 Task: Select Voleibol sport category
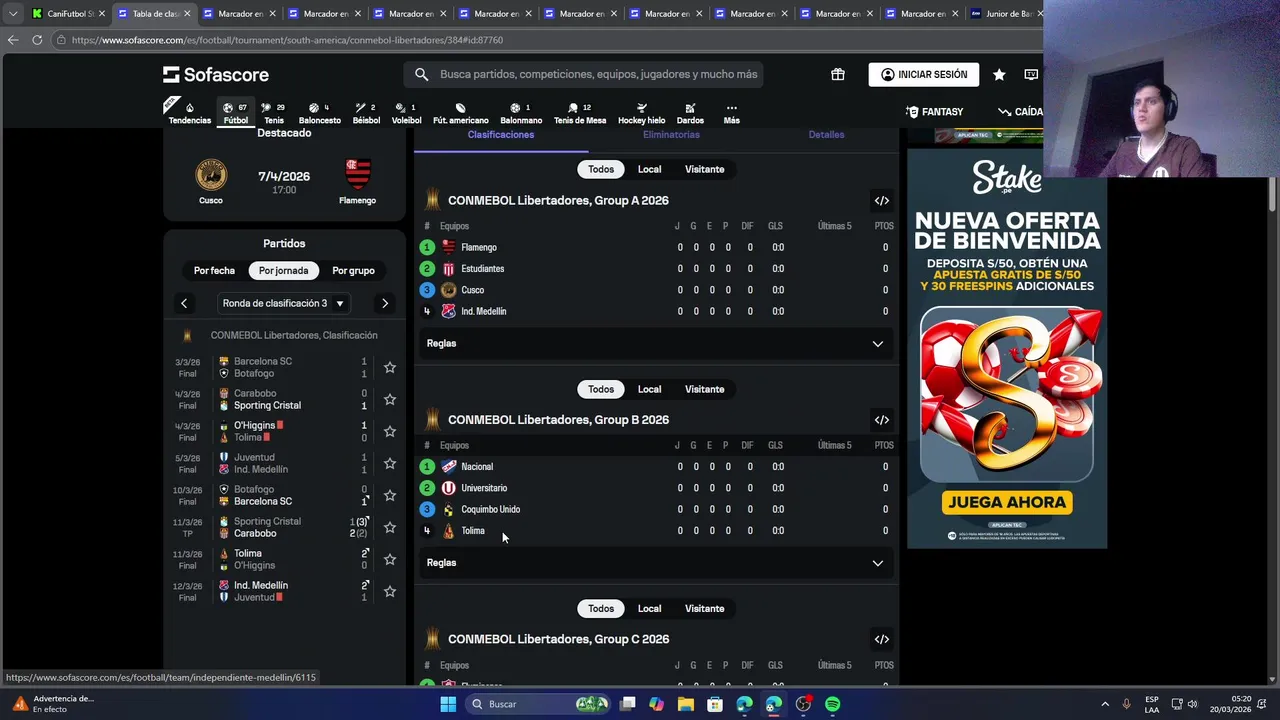pos(406,113)
